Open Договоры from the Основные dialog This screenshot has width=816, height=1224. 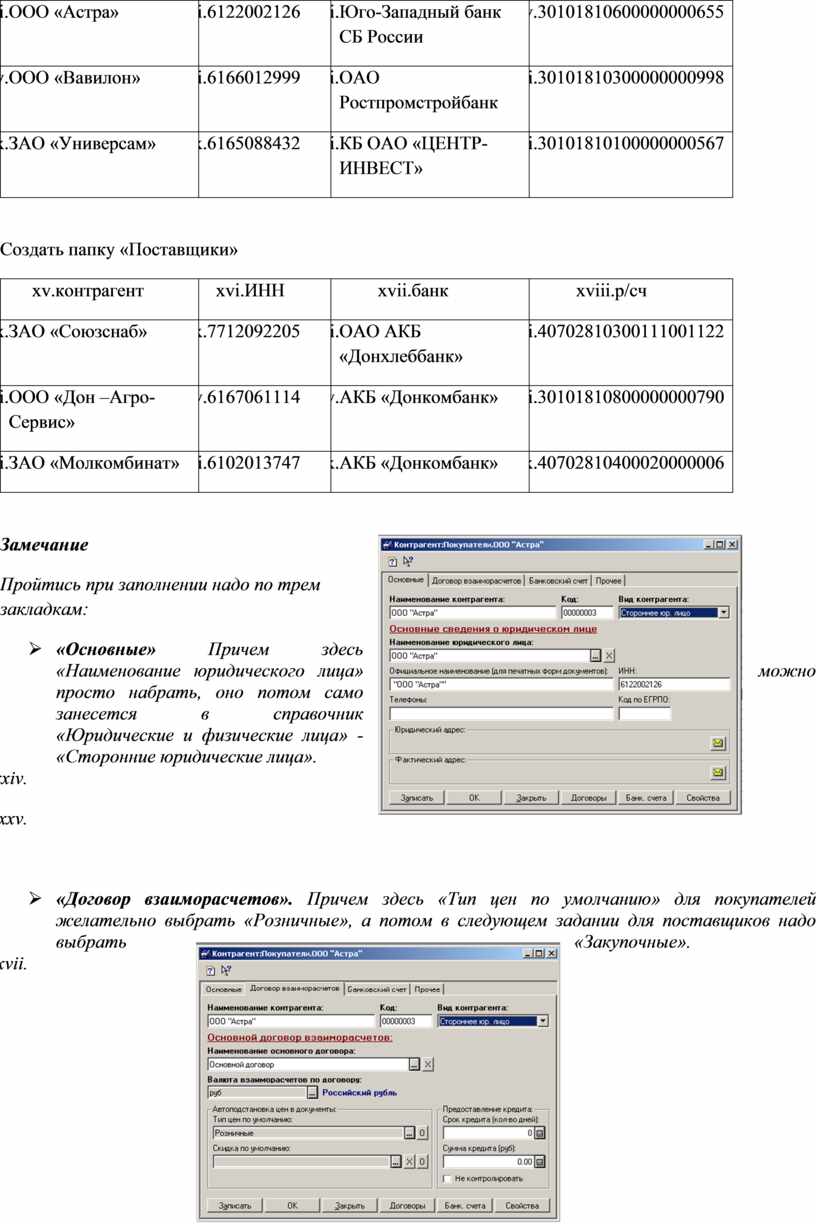(x=589, y=798)
